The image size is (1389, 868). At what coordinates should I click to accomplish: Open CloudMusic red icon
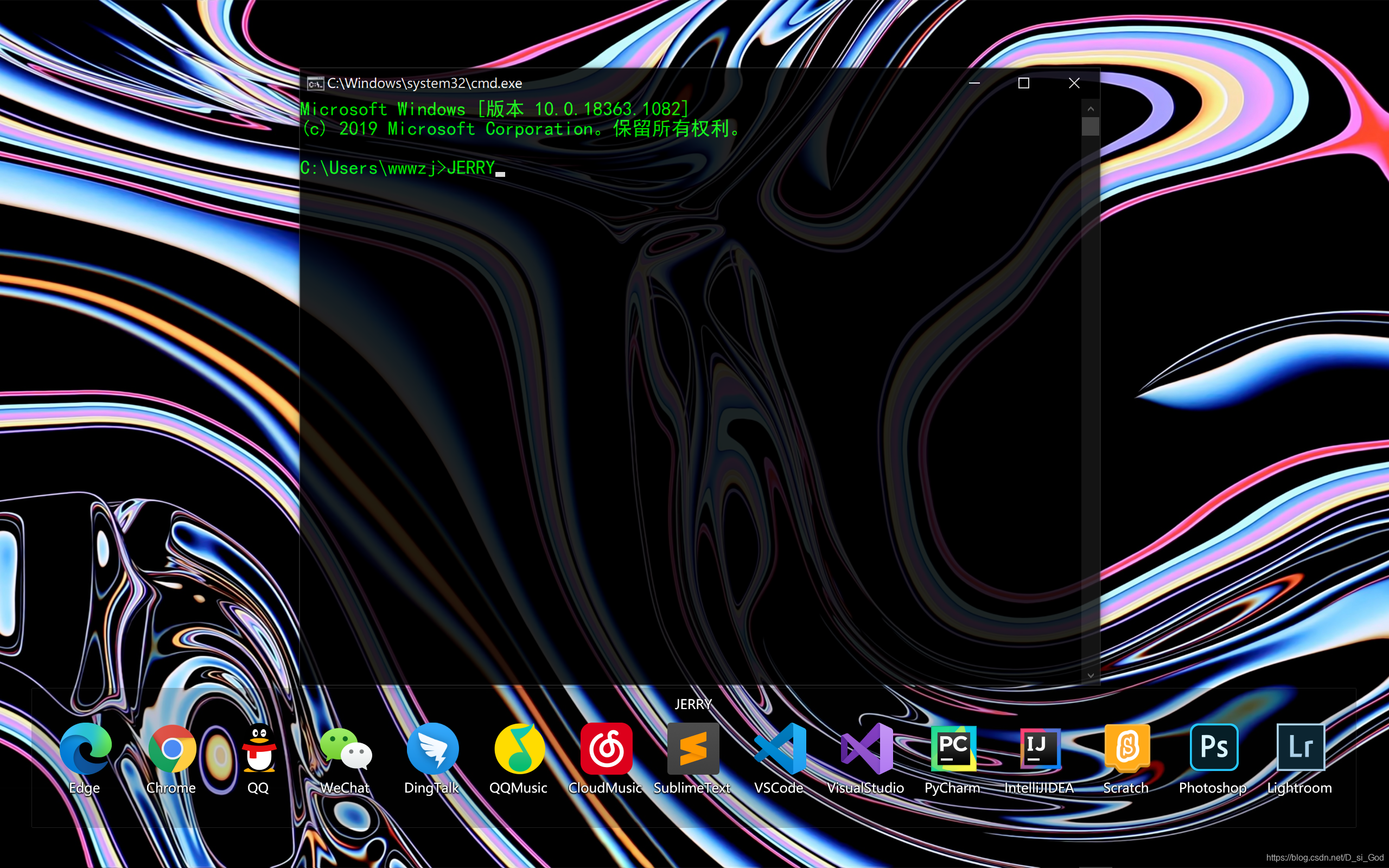coord(606,749)
